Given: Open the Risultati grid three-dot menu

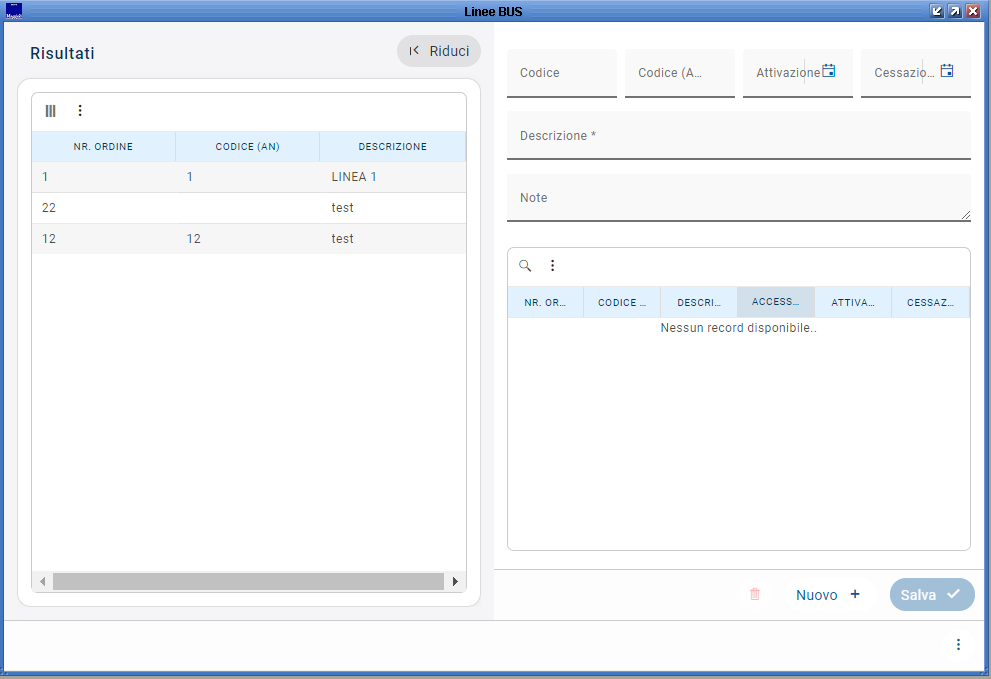Looking at the screenshot, I should click(x=81, y=111).
